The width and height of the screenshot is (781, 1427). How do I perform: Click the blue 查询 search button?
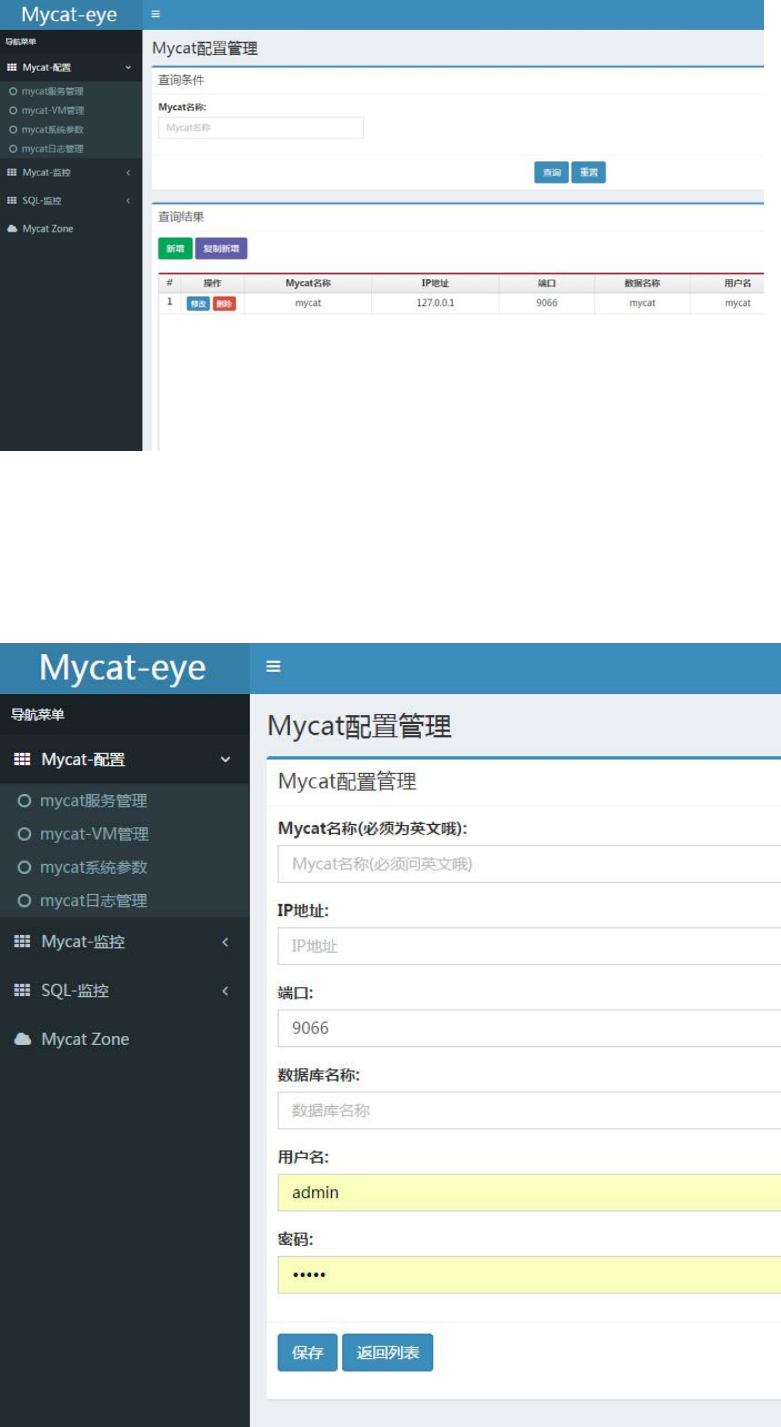(x=551, y=173)
